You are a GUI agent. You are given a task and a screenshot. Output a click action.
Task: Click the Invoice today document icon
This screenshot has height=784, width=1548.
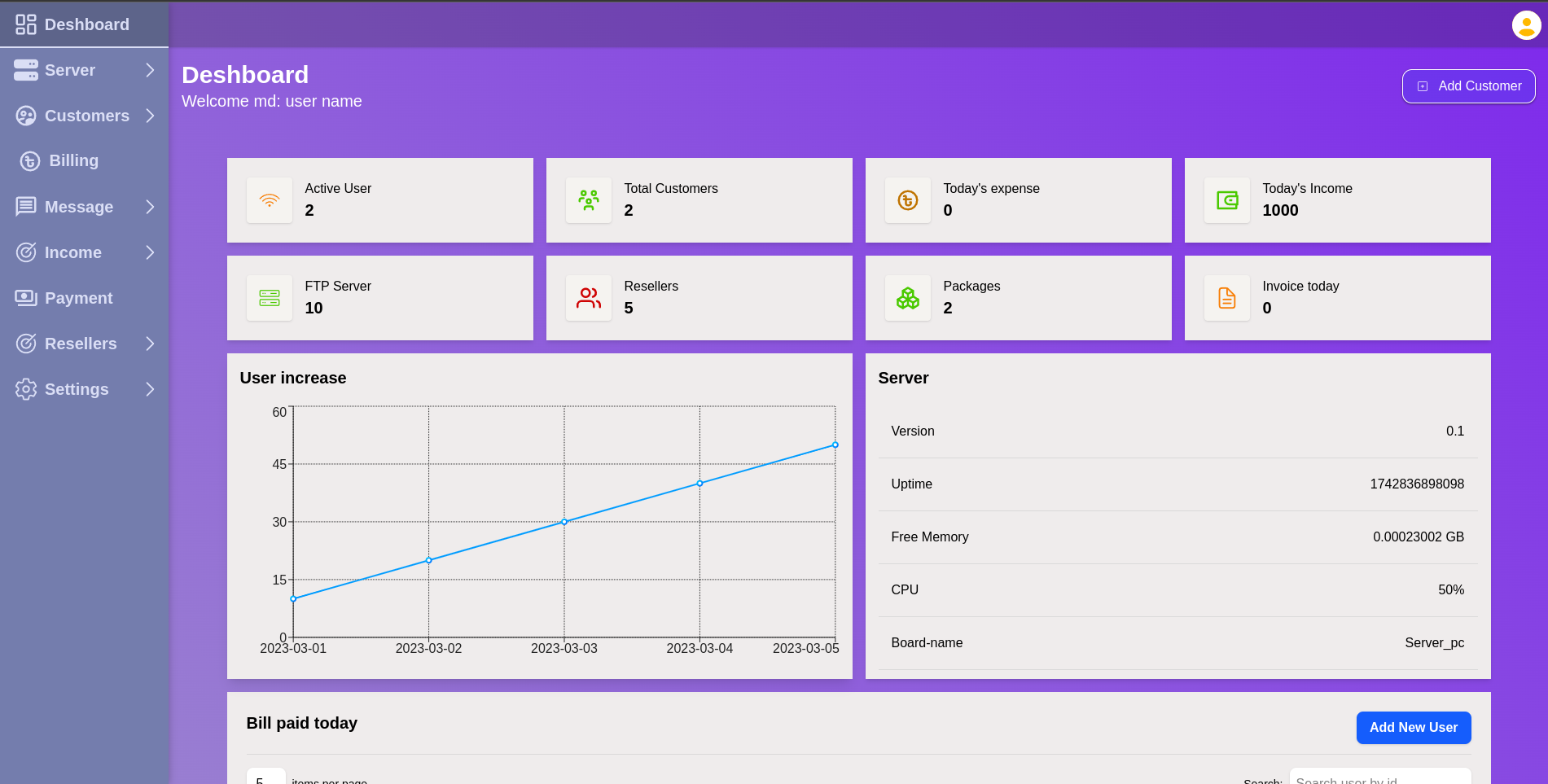[1226, 298]
